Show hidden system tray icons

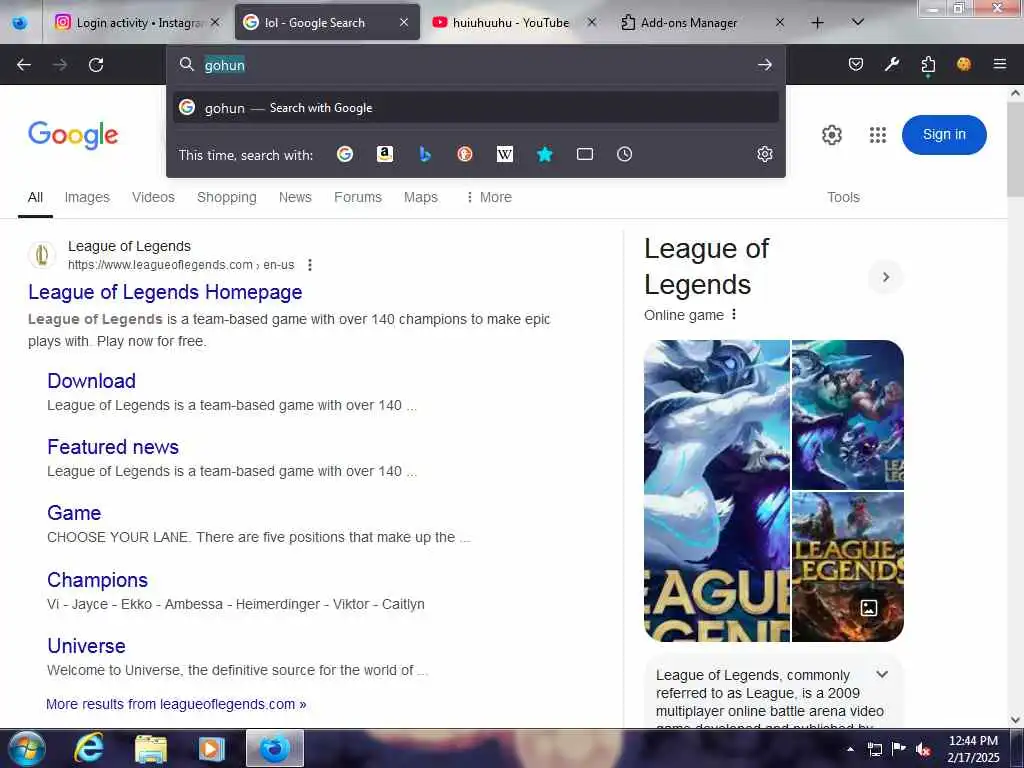pos(850,749)
